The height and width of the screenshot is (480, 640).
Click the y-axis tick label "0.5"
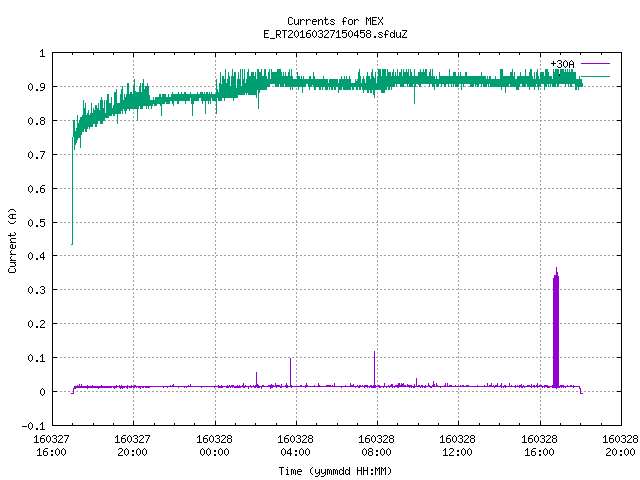pos(36,222)
